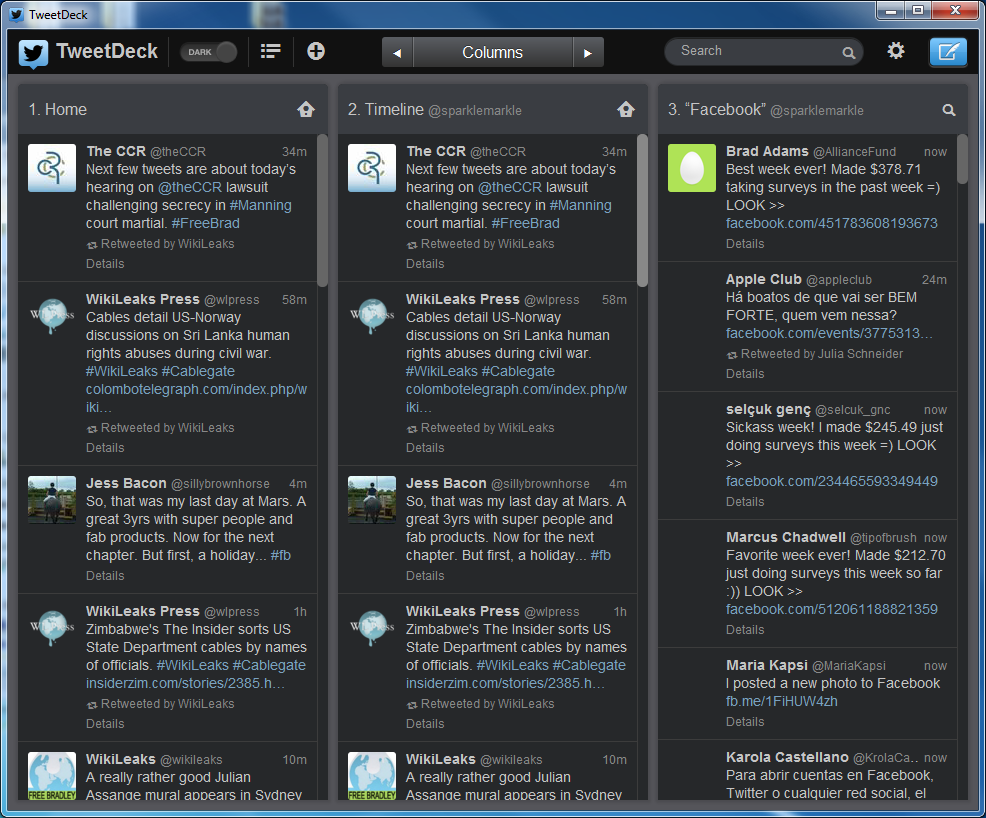986x818 pixels.
Task: Click the left arrow to navigate columns
Action: [x=397, y=51]
